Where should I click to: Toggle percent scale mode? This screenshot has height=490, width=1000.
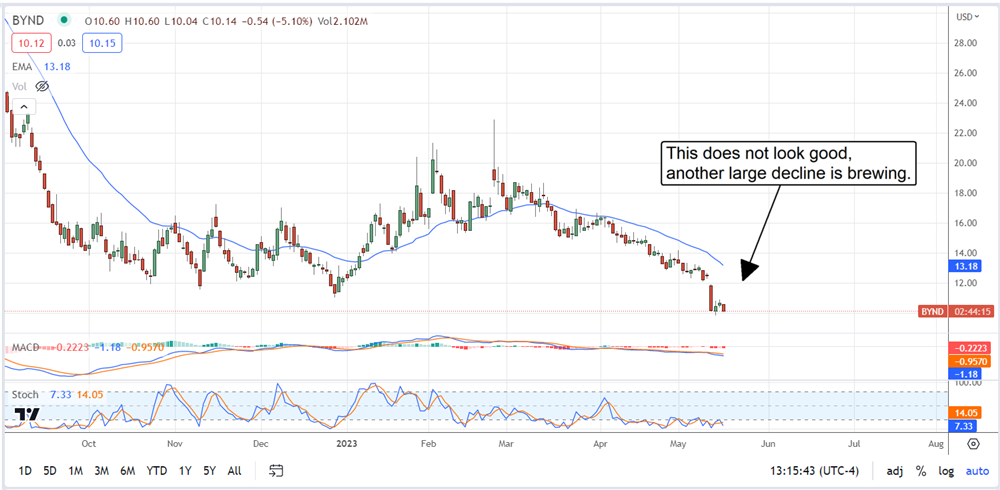click(921, 471)
